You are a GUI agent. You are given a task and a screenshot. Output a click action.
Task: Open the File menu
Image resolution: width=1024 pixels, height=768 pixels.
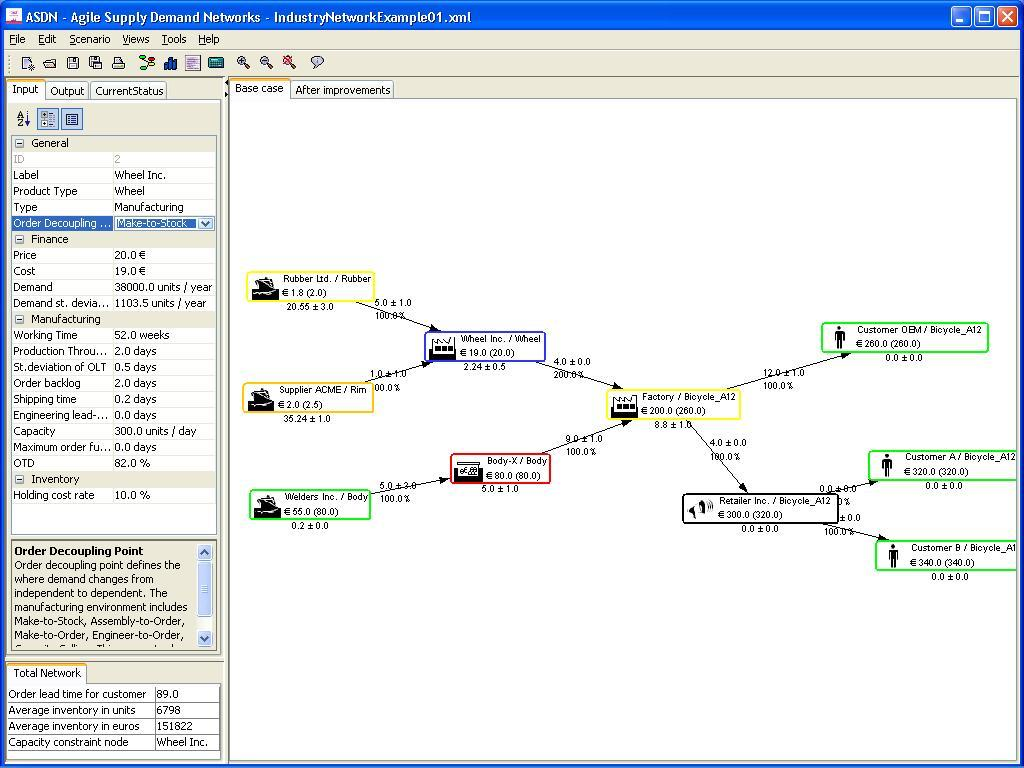click(x=17, y=39)
